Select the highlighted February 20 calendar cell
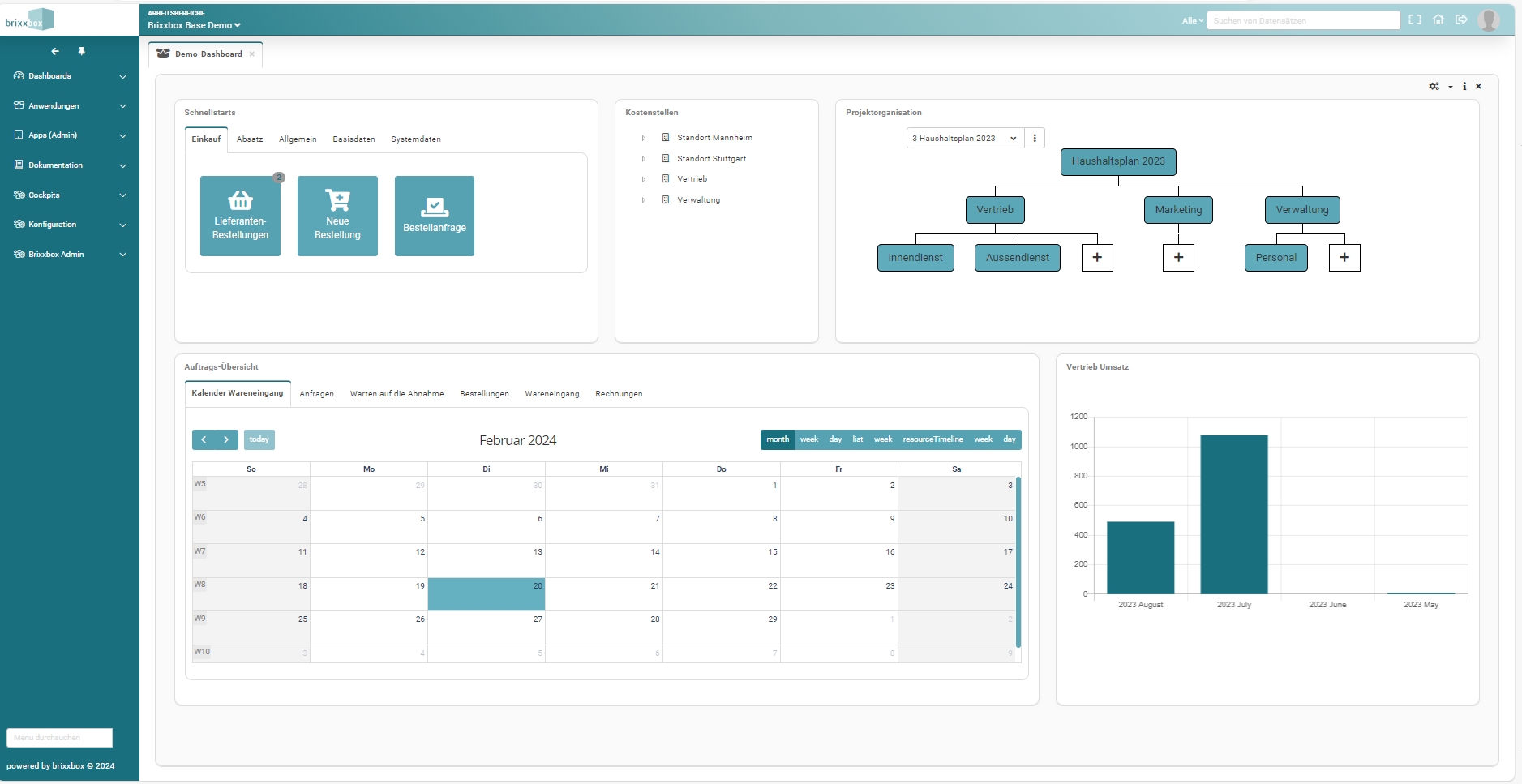1522x784 pixels. click(x=487, y=594)
